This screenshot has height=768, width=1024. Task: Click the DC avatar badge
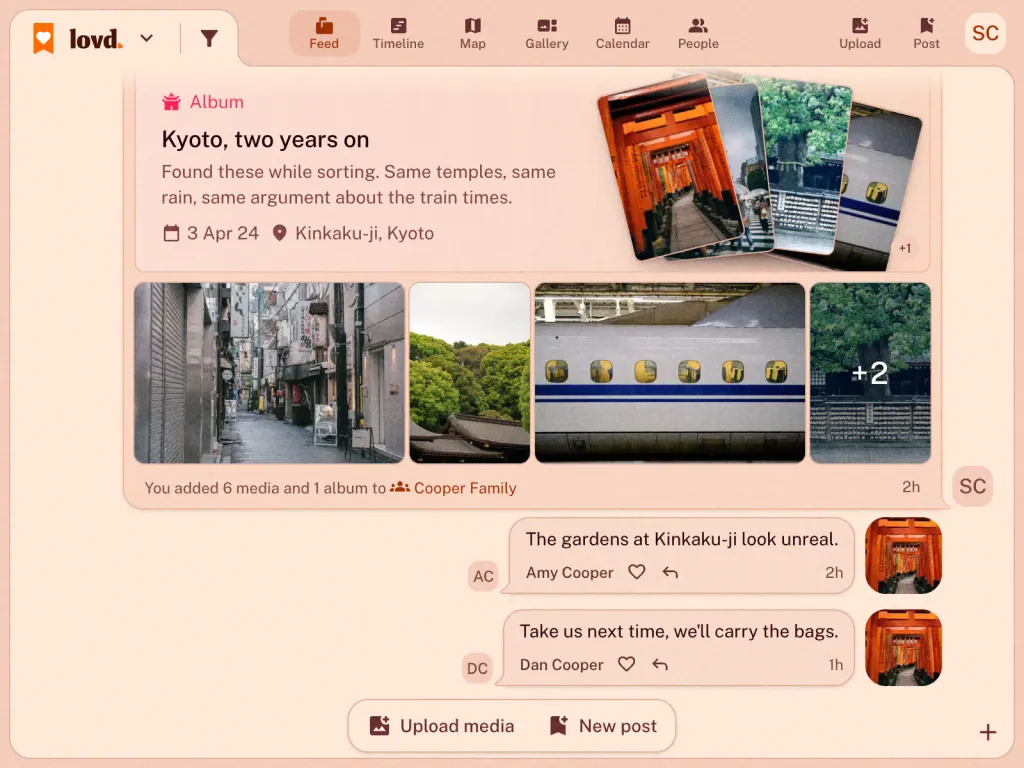[x=477, y=668]
